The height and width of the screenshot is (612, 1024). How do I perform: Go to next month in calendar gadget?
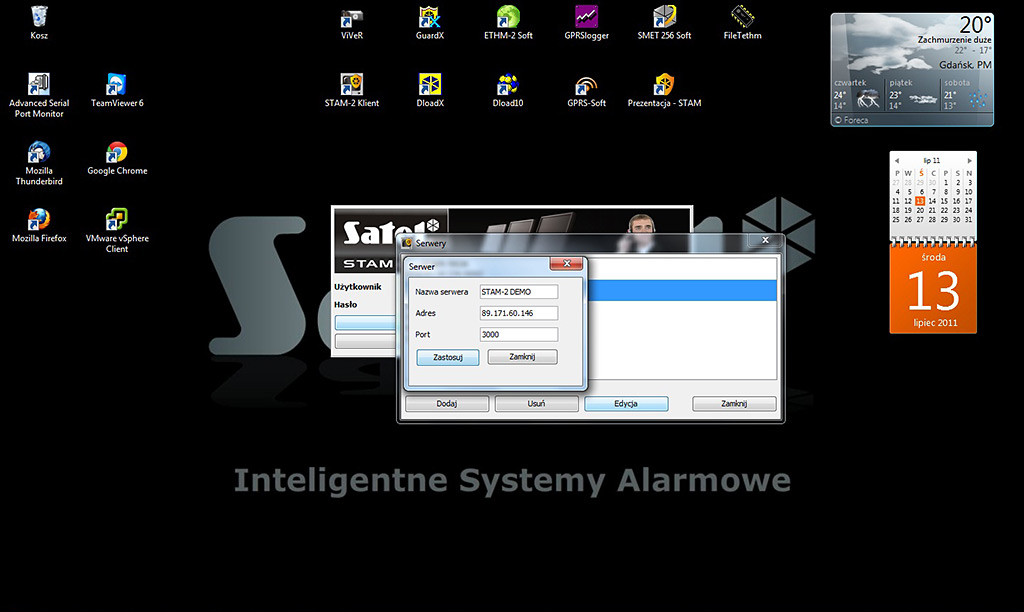[968, 160]
